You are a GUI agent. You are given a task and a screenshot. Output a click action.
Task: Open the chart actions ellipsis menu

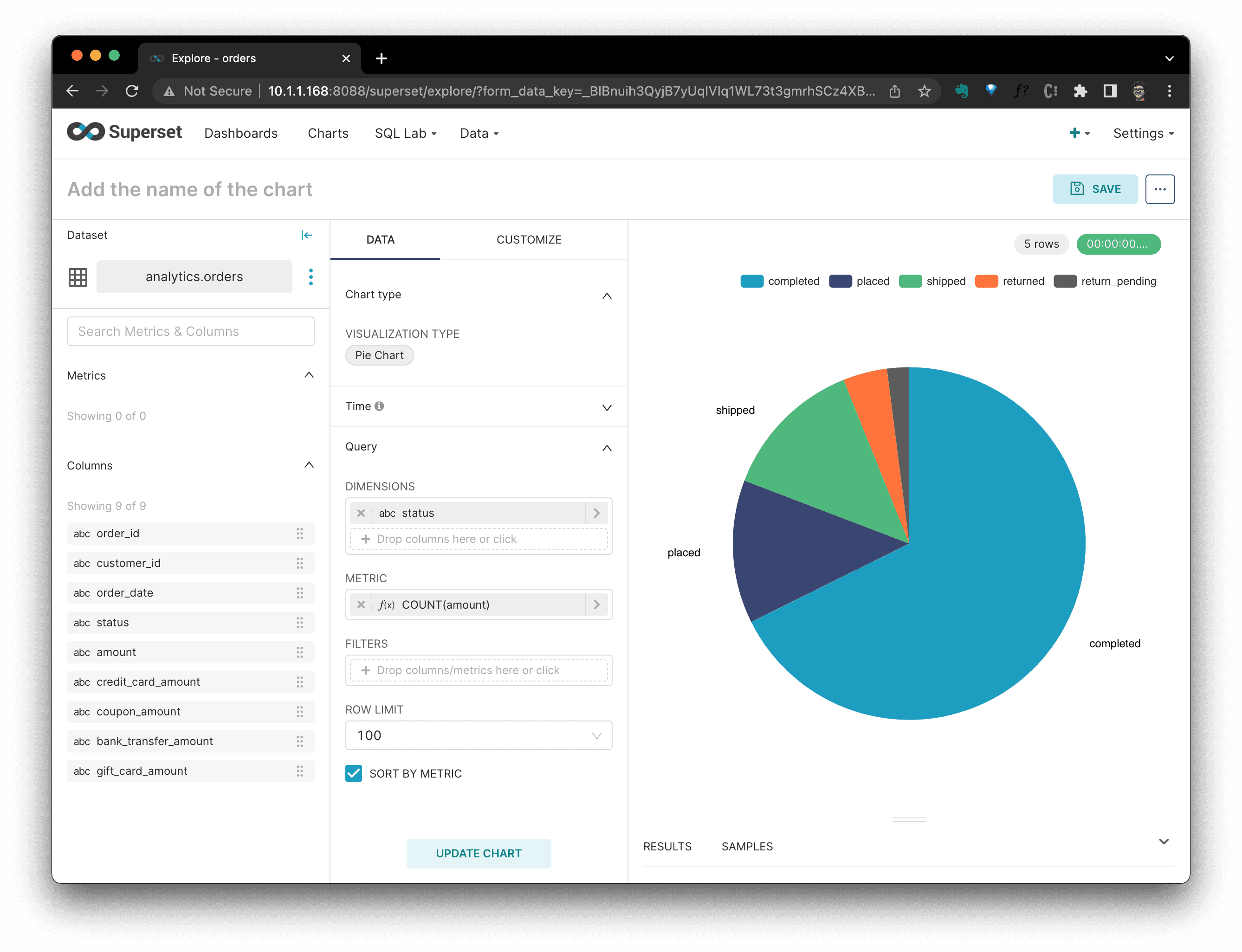pos(1159,189)
